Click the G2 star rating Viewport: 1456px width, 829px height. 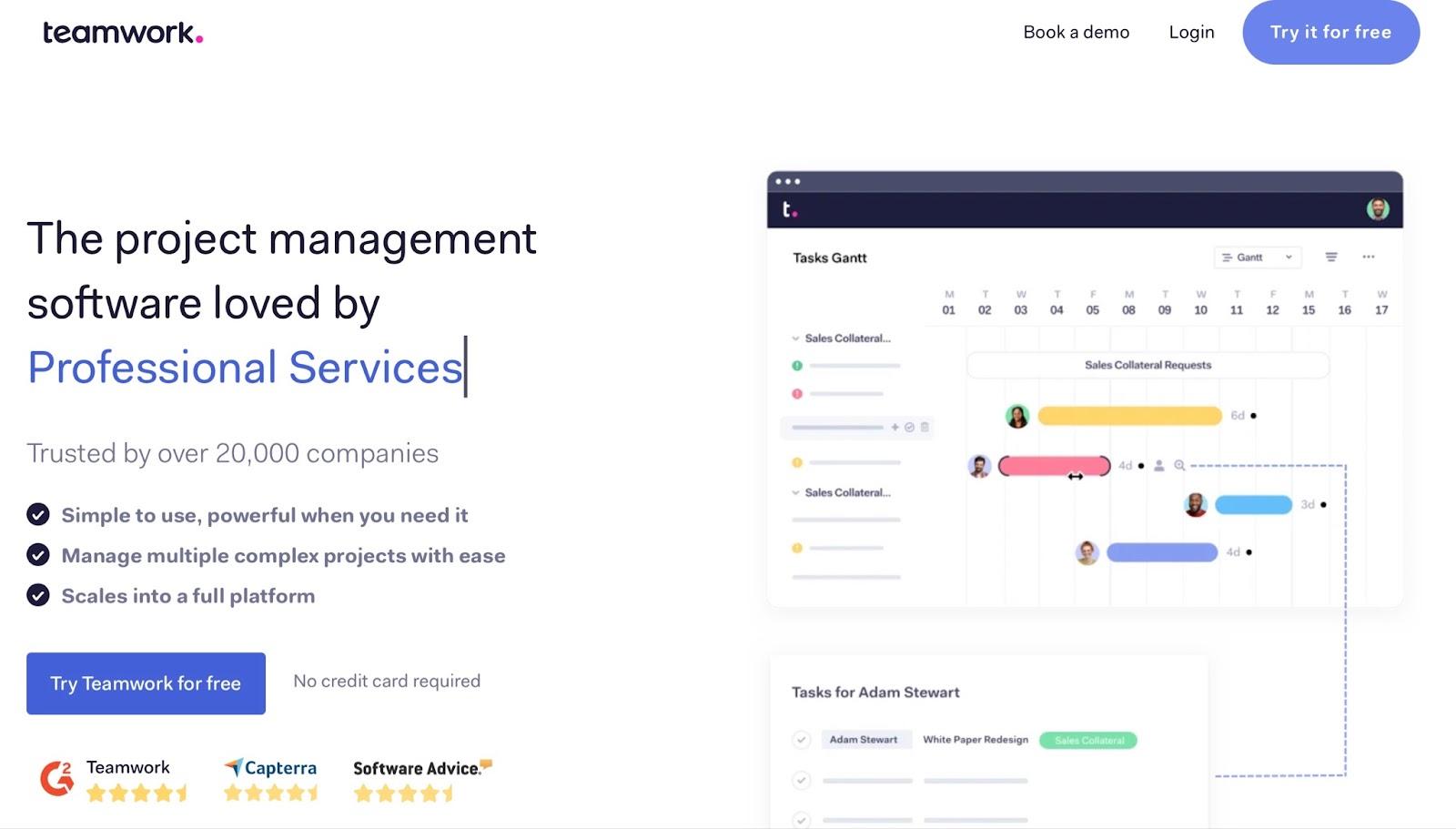coord(137,794)
